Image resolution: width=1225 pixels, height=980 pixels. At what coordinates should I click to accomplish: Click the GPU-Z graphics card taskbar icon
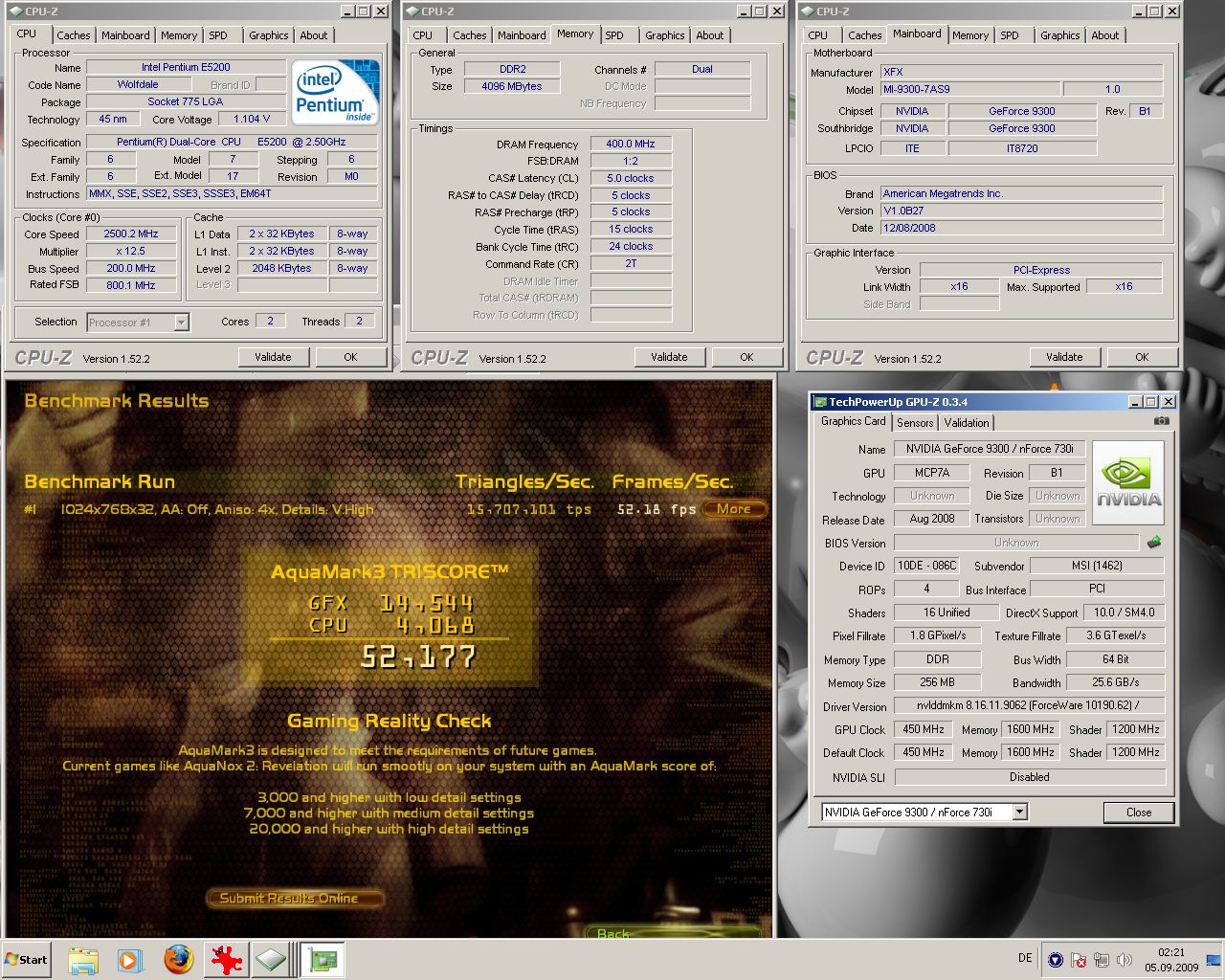point(323,959)
